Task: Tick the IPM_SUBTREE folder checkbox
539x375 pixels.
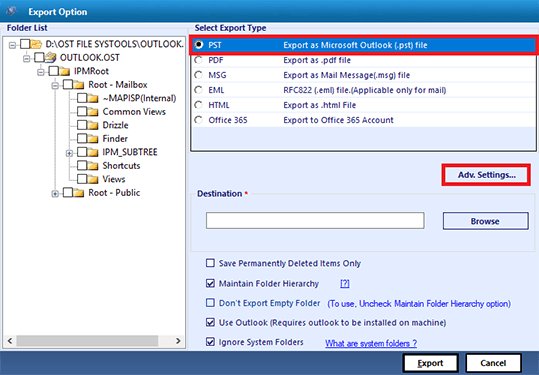Action: (x=82, y=152)
